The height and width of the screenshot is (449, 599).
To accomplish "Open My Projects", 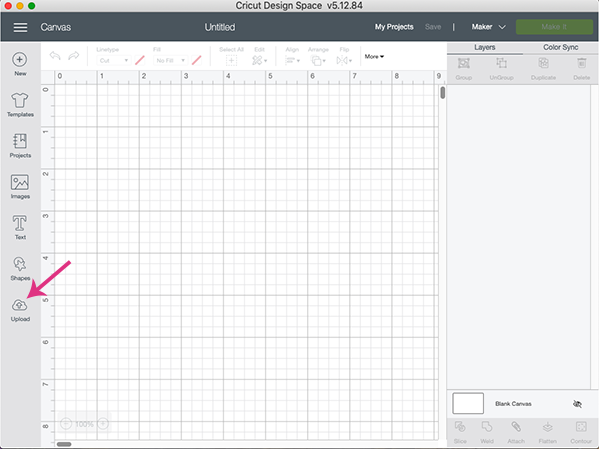I will pyautogui.click(x=394, y=27).
